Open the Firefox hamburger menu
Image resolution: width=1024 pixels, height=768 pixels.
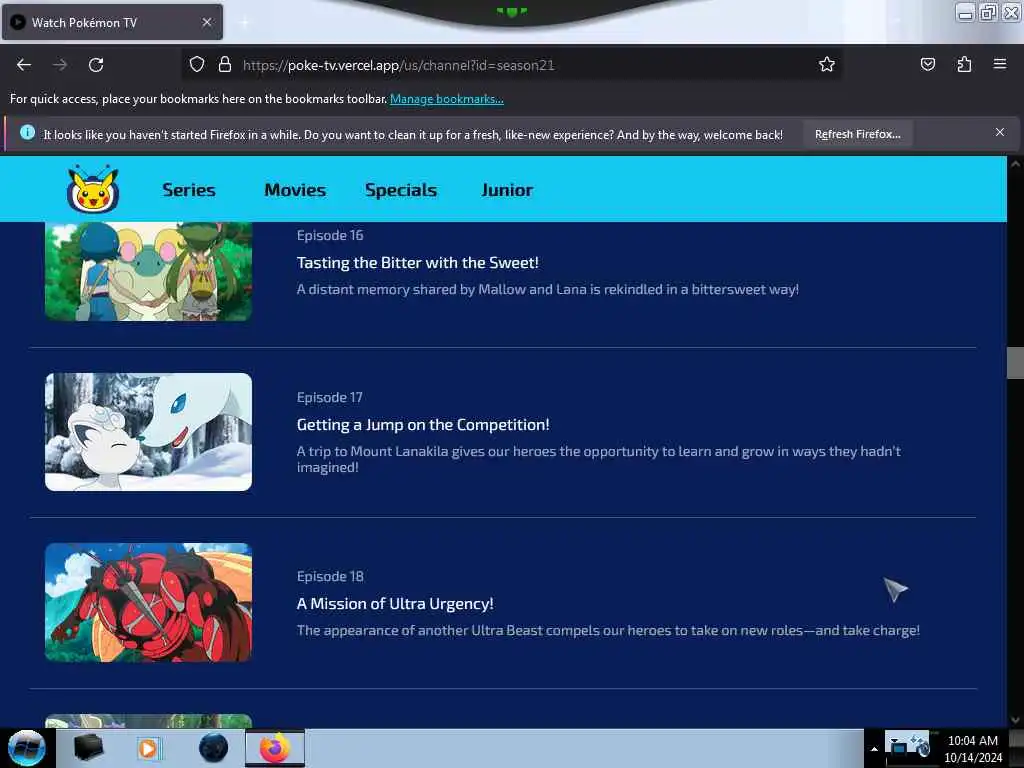tap(1000, 64)
